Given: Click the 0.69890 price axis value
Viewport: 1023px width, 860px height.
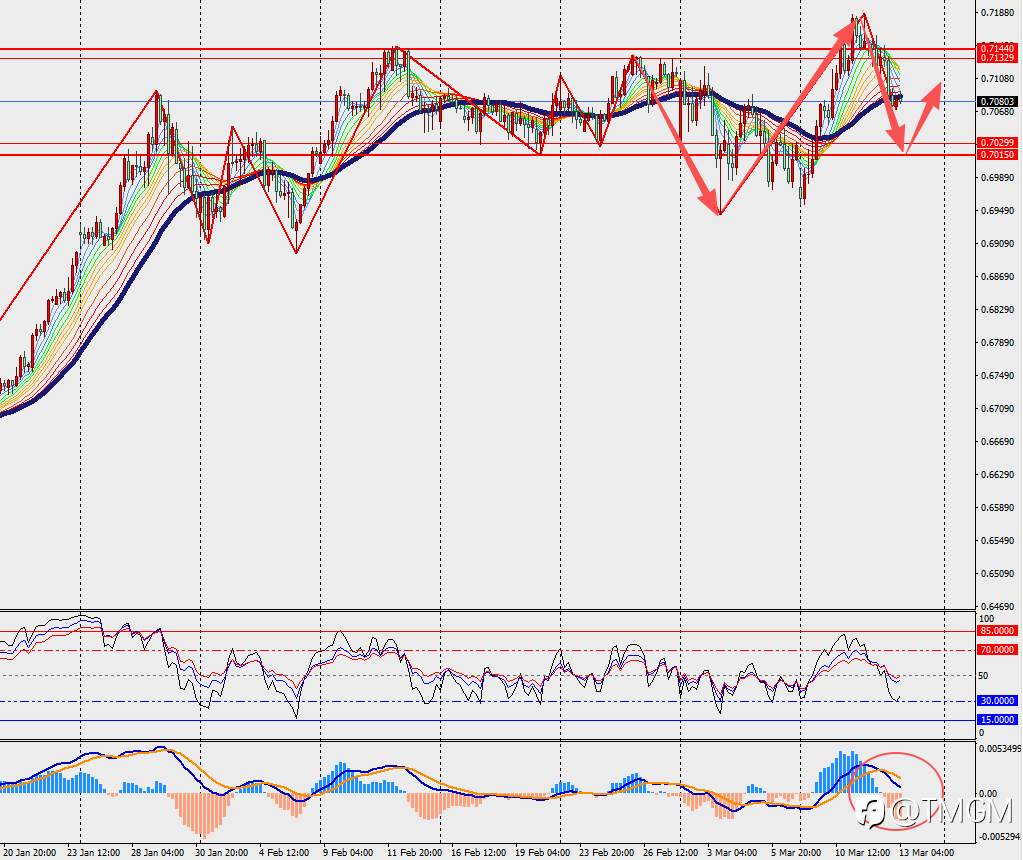Looking at the screenshot, I should click(x=998, y=177).
